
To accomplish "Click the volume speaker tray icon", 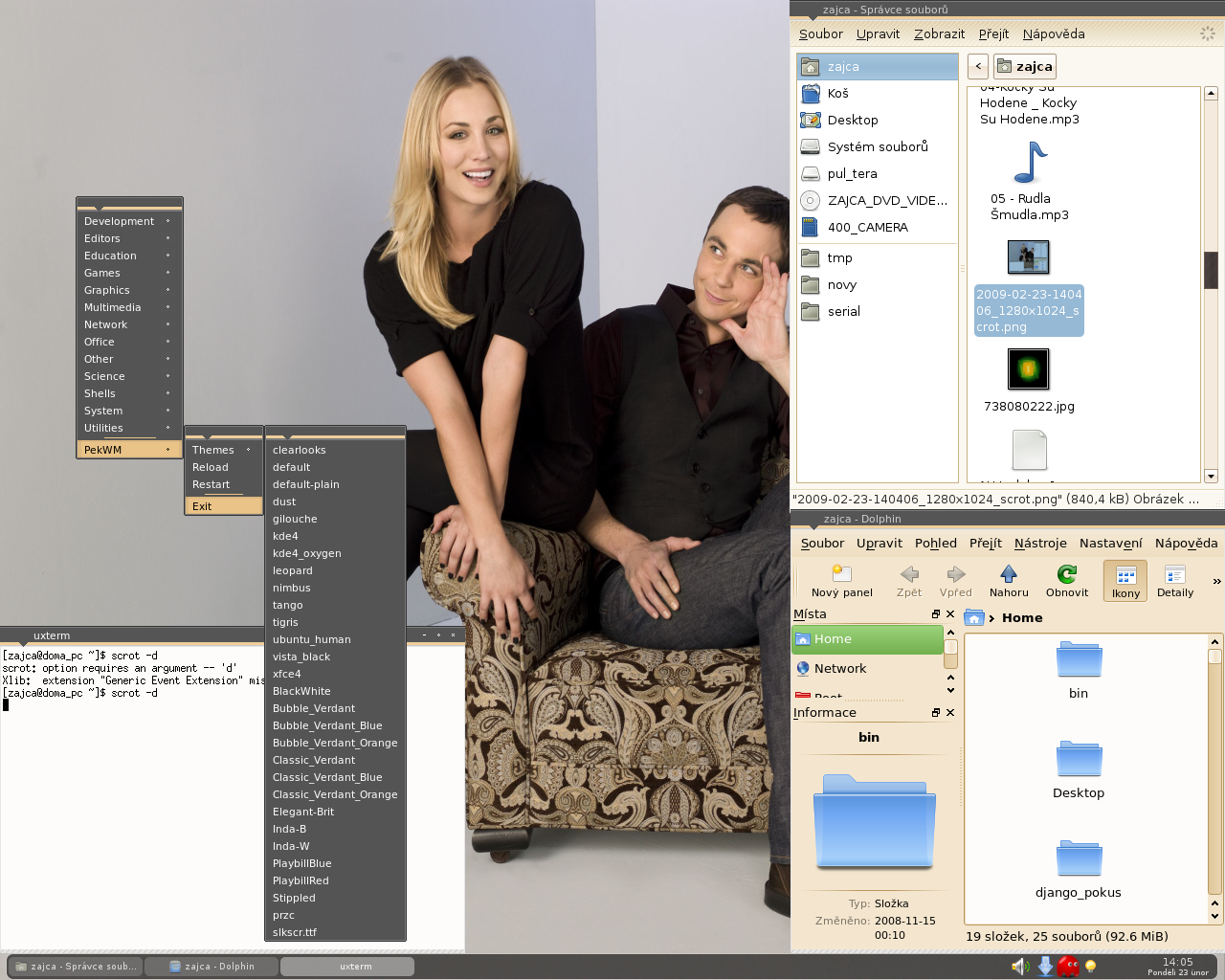I will [x=1021, y=967].
